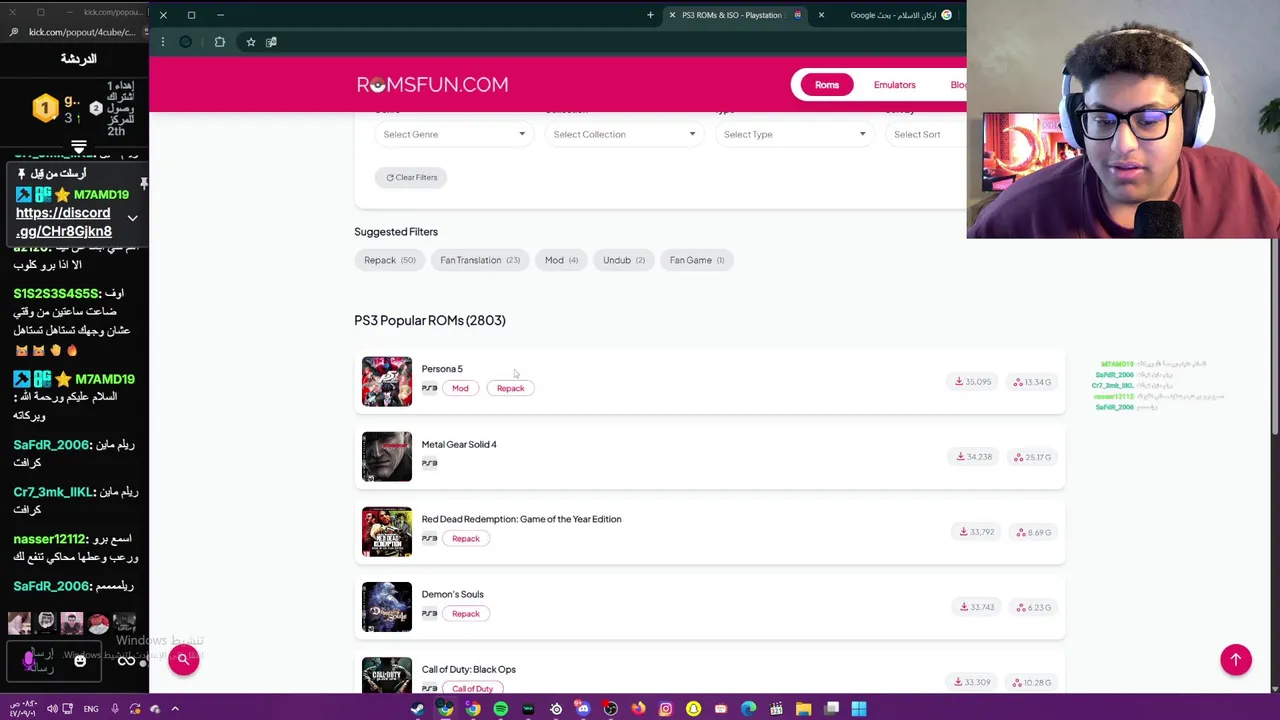Image resolution: width=1280 pixels, height=720 pixels.
Task: Open the browser three-dot menu
Action: pyautogui.click(x=162, y=42)
